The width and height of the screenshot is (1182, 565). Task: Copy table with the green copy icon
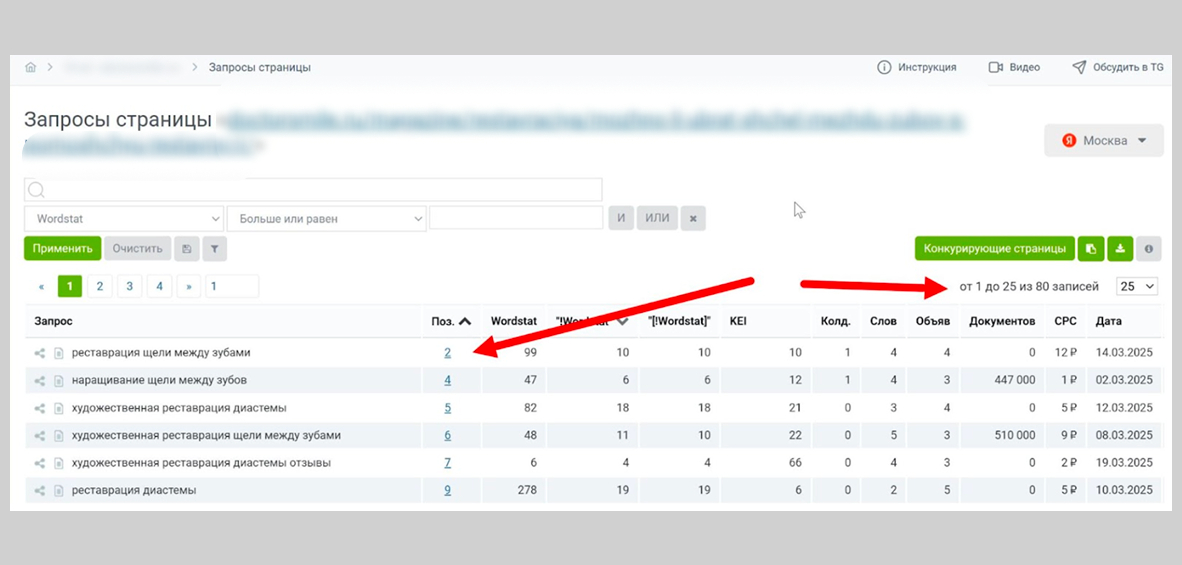1091,249
